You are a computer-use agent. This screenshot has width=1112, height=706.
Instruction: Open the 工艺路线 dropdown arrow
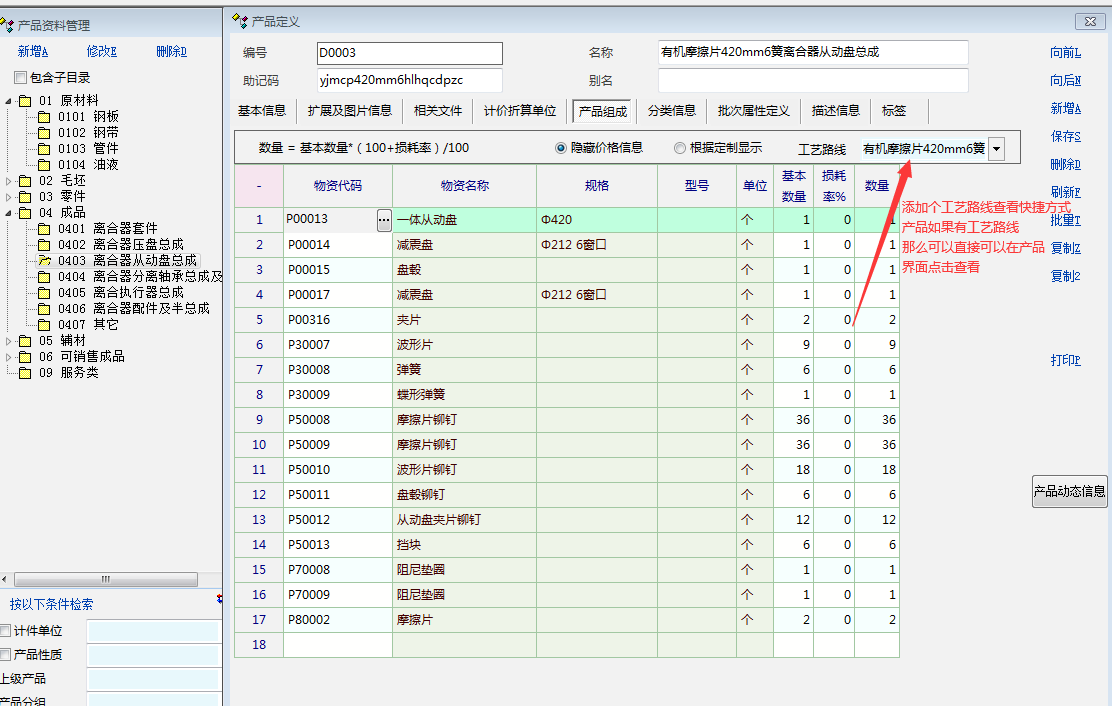[x=996, y=149]
